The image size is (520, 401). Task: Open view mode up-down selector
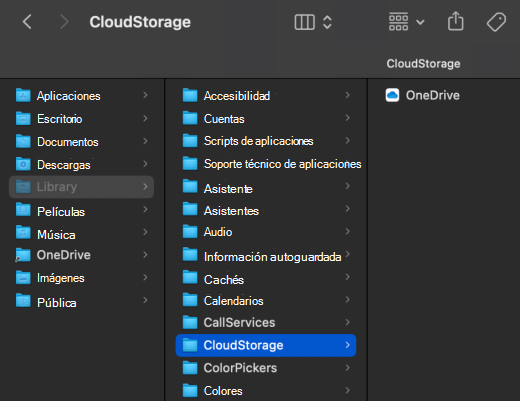327,22
